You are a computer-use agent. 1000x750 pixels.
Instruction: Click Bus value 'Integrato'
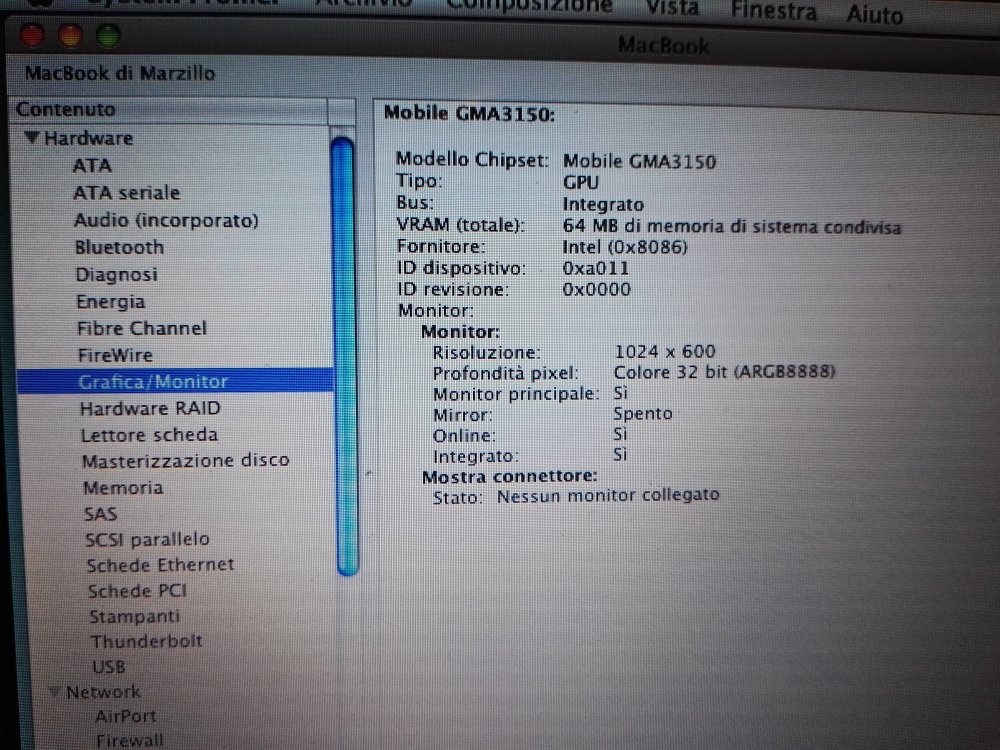pos(603,205)
